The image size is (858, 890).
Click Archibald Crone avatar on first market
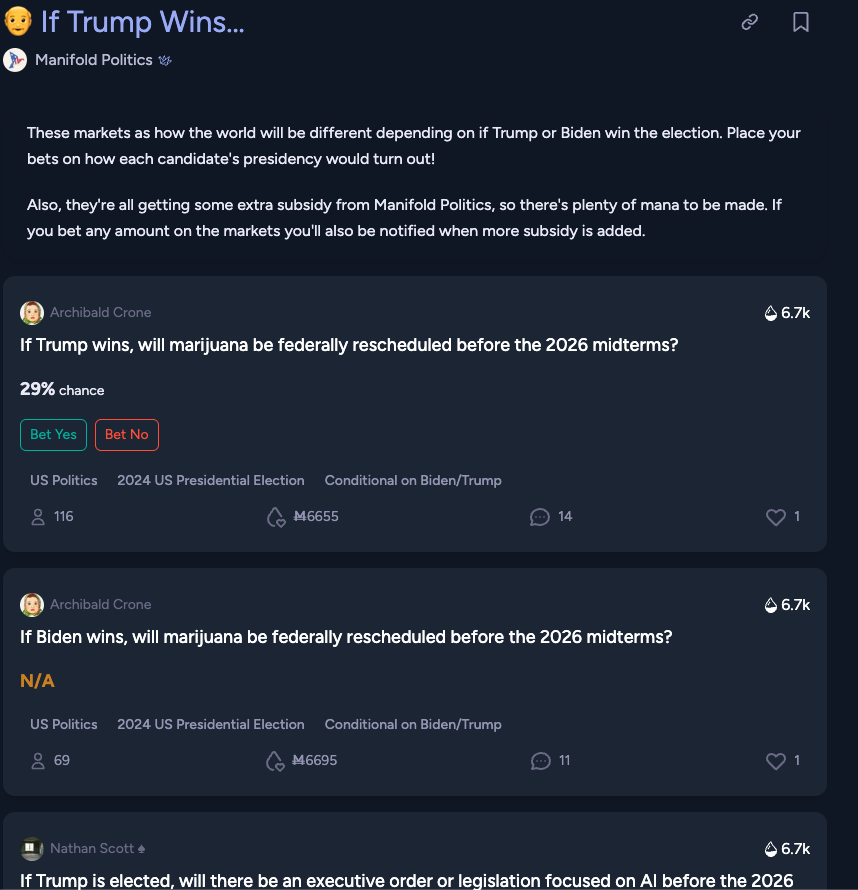(32, 313)
